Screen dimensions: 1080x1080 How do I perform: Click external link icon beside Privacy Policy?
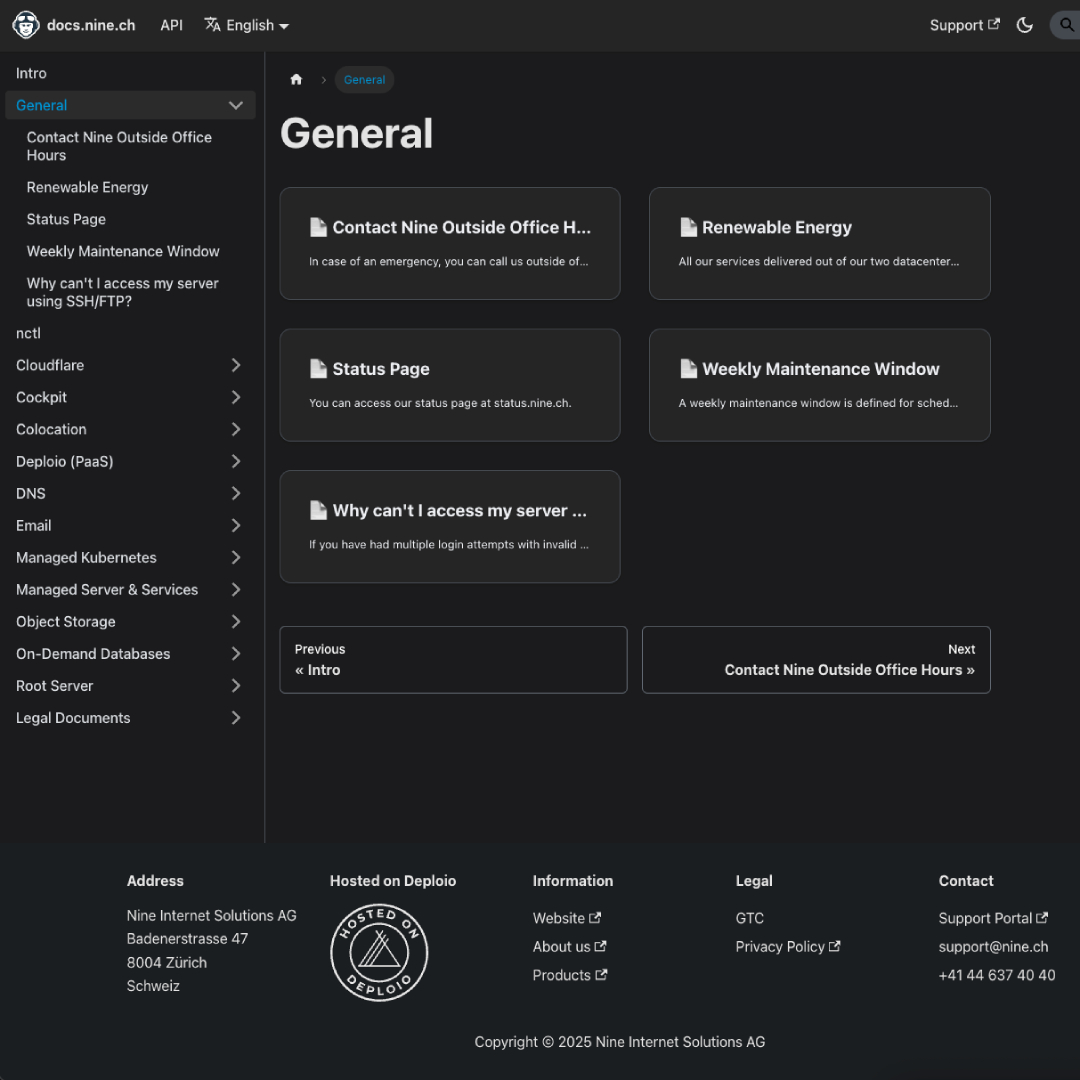[x=834, y=946]
